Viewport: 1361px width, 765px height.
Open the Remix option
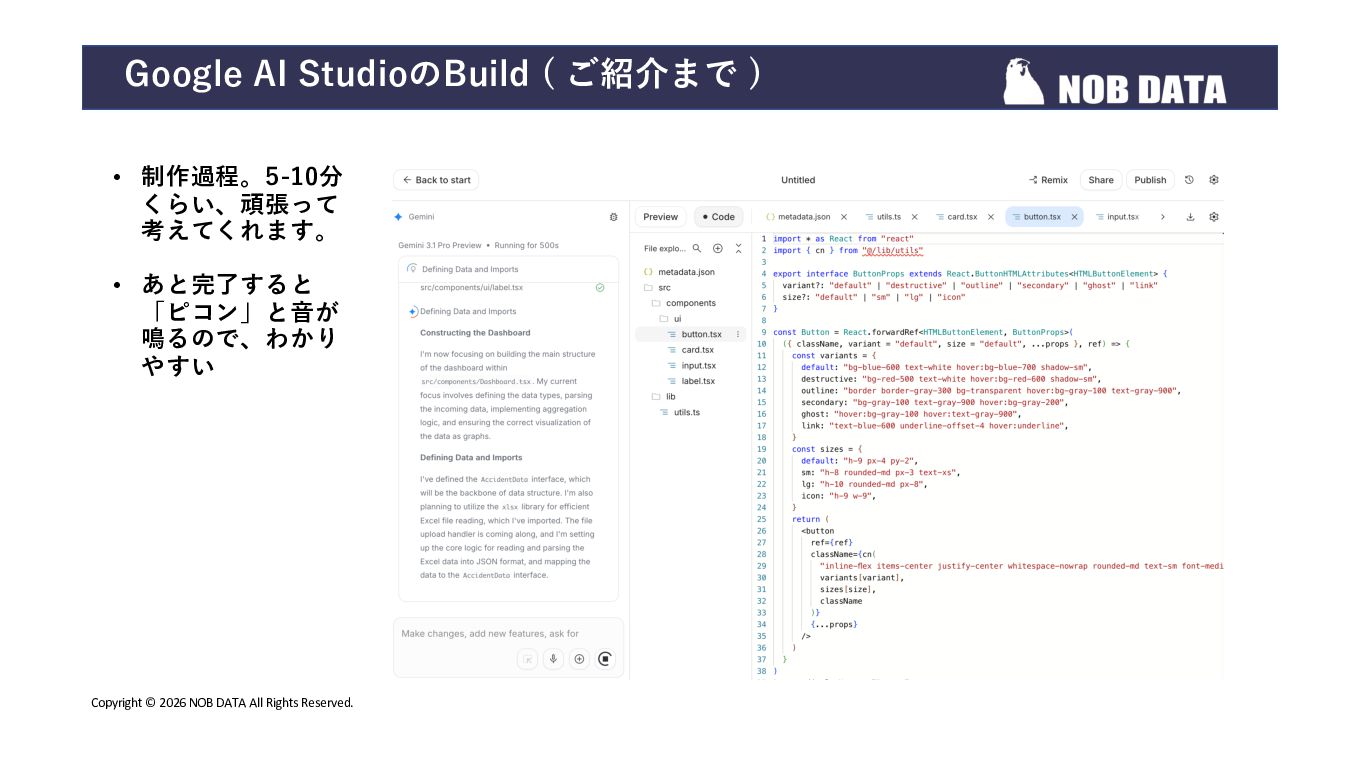click(1048, 180)
